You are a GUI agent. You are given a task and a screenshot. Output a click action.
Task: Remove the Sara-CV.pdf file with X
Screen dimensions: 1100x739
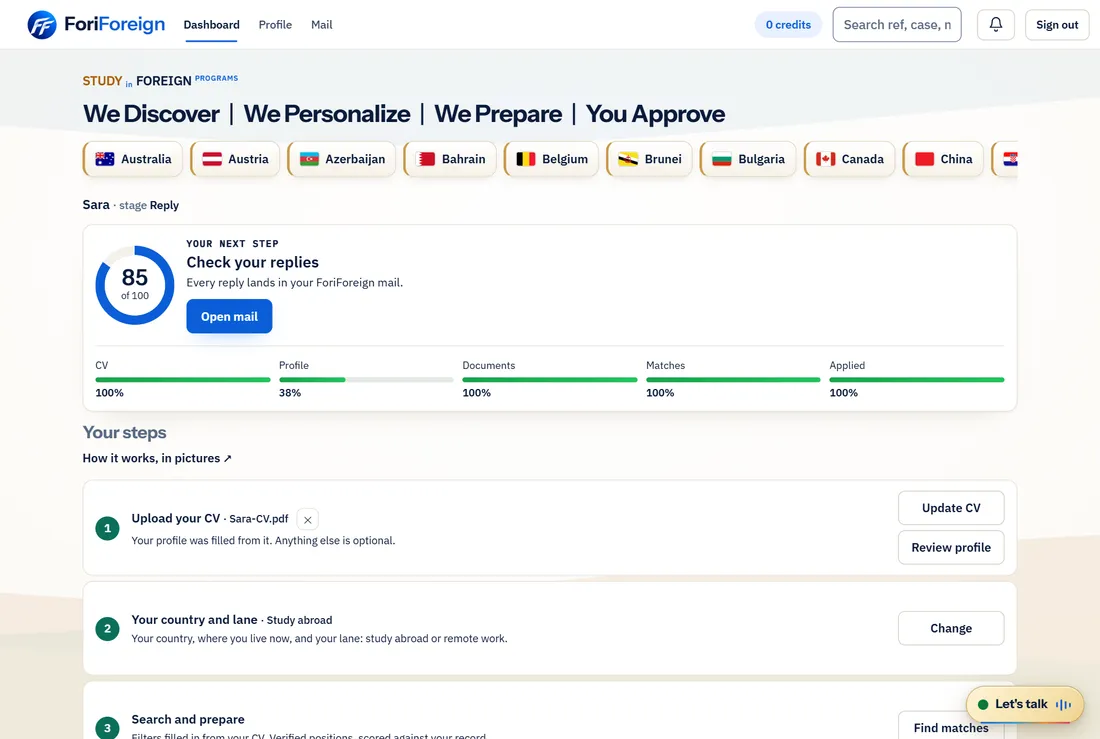307,520
